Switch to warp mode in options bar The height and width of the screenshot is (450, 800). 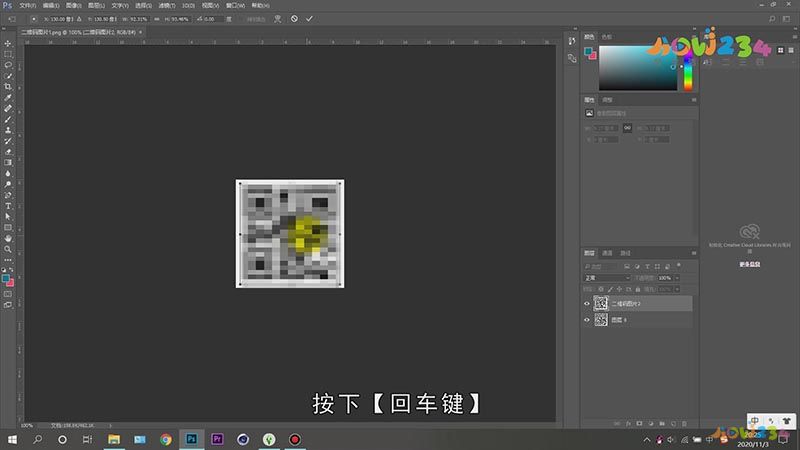pyautogui.click(x=278, y=19)
